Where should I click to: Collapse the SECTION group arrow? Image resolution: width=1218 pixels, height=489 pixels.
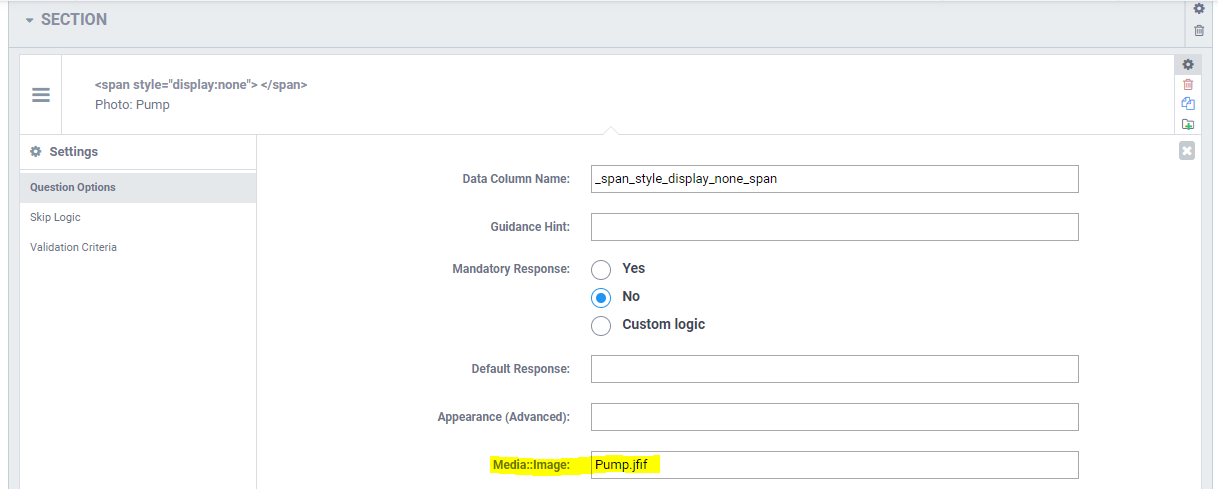coord(30,20)
